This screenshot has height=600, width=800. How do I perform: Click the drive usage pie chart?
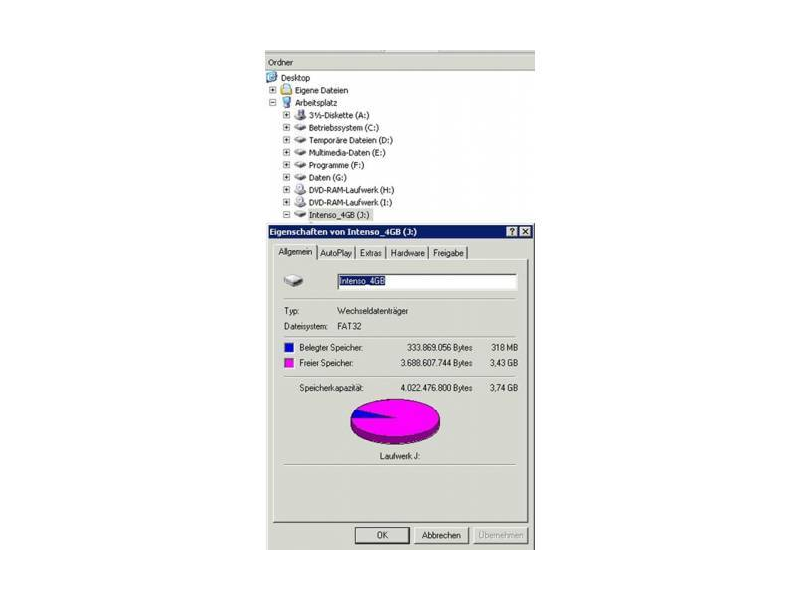(395, 421)
